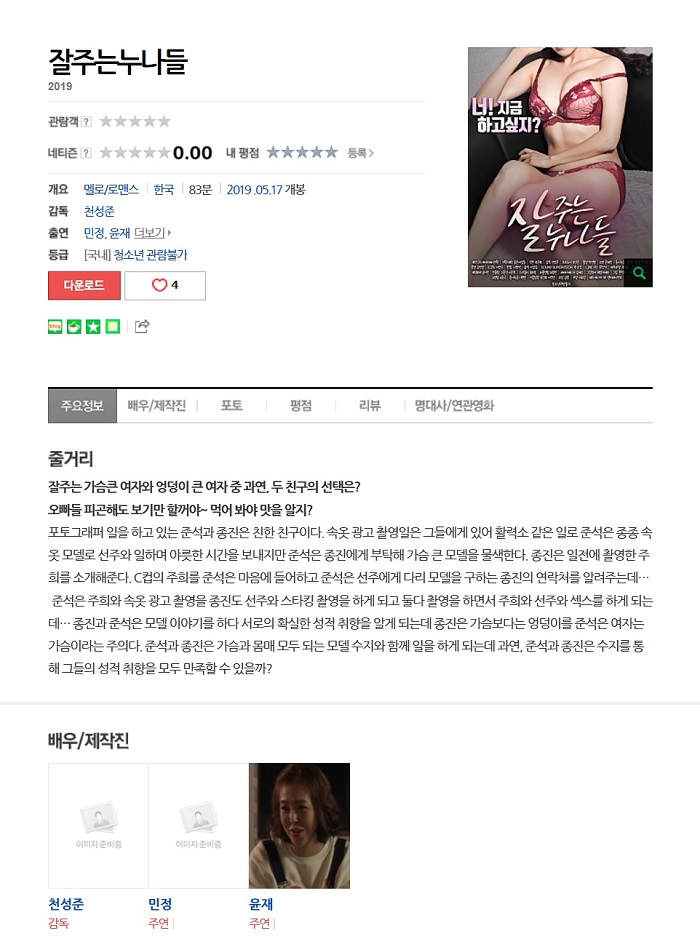The image size is (700, 952).
Task: Click the green star bookmark icon
Action: point(93,327)
